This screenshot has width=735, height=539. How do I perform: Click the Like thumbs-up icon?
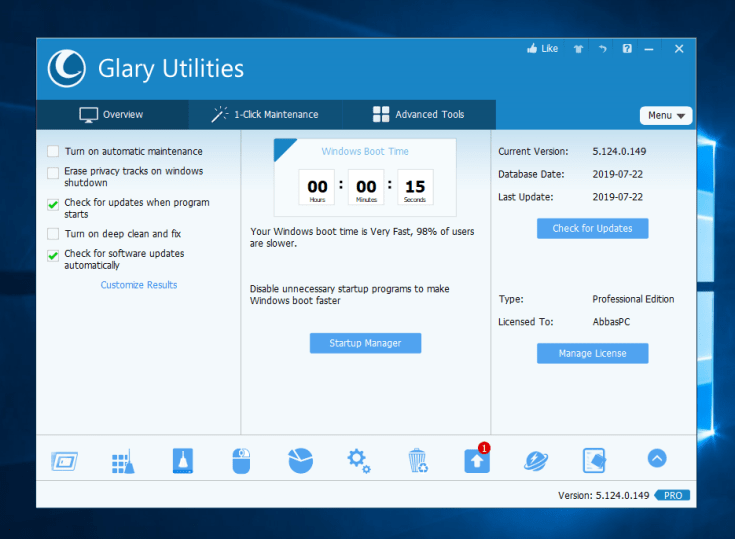tap(532, 48)
